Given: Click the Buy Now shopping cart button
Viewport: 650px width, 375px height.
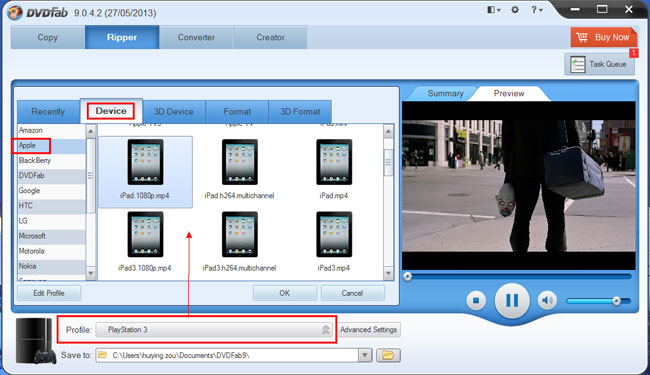Looking at the screenshot, I should point(604,37).
